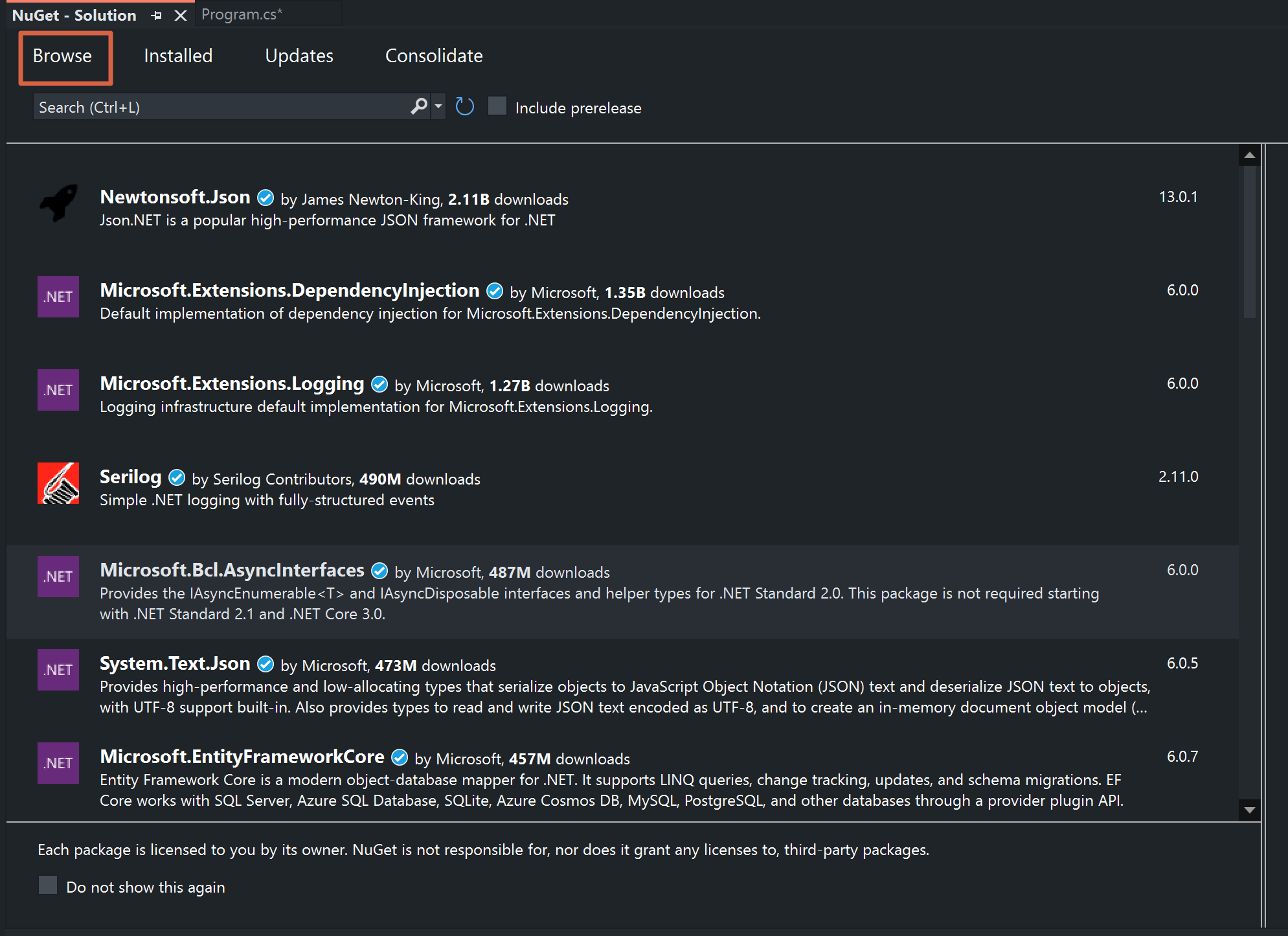Click the scrollbar down arrow
1288x936 pixels.
(x=1250, y=810)
